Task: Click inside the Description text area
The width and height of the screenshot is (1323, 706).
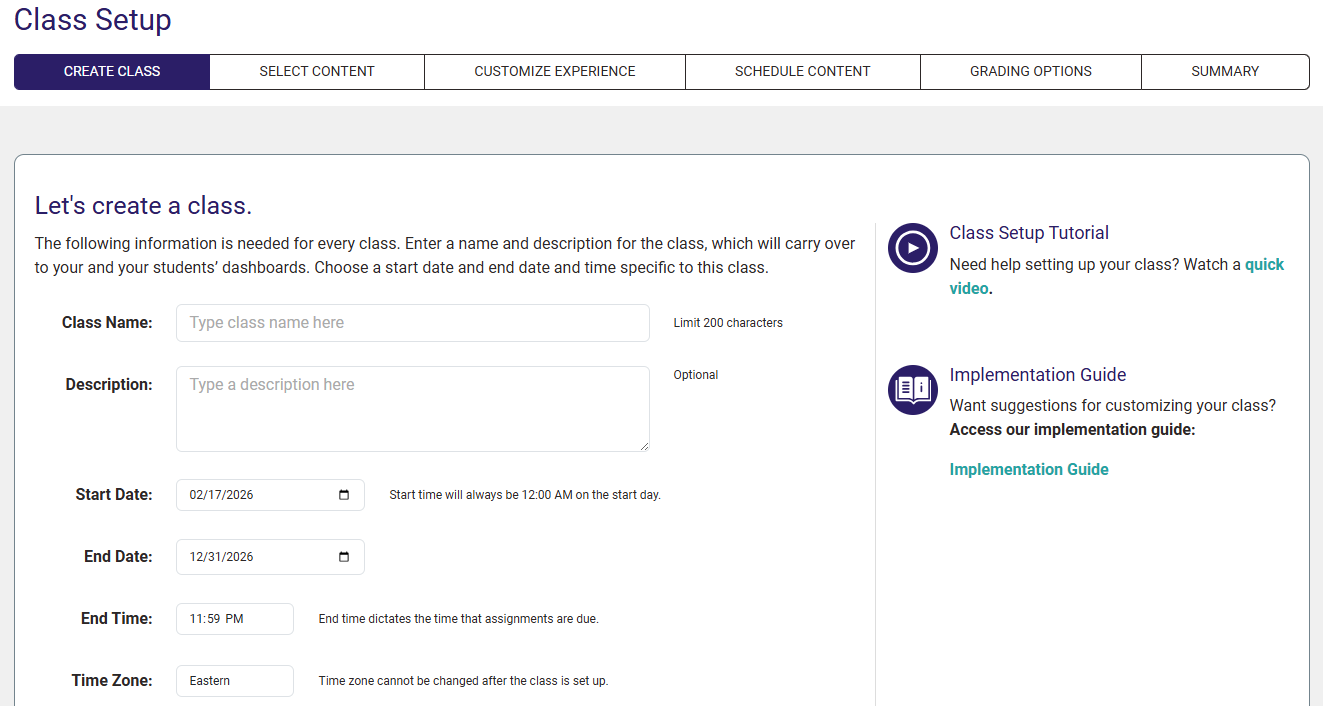Action: 412,408
